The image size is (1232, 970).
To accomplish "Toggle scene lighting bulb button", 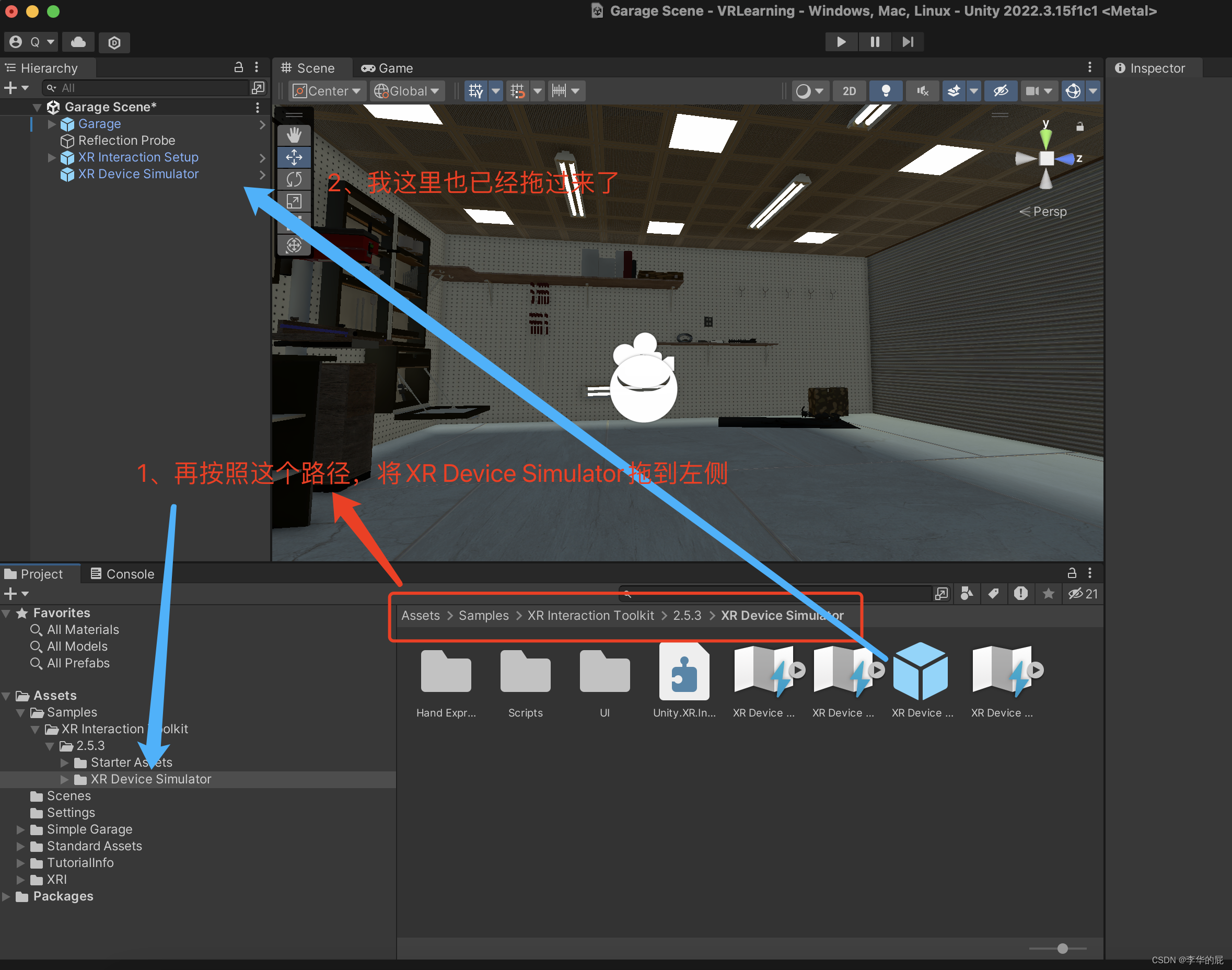I will point(885,91).
